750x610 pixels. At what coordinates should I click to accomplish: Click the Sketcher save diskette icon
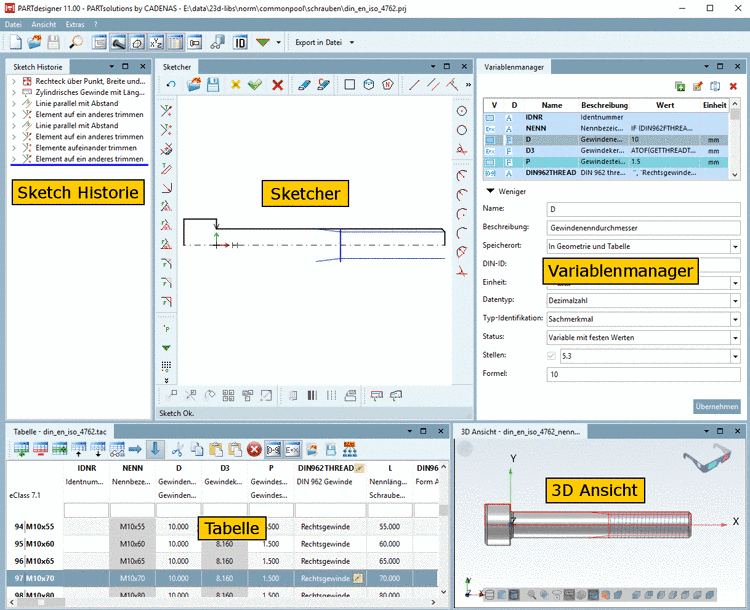pyautogui.click(x=213, y=85)
